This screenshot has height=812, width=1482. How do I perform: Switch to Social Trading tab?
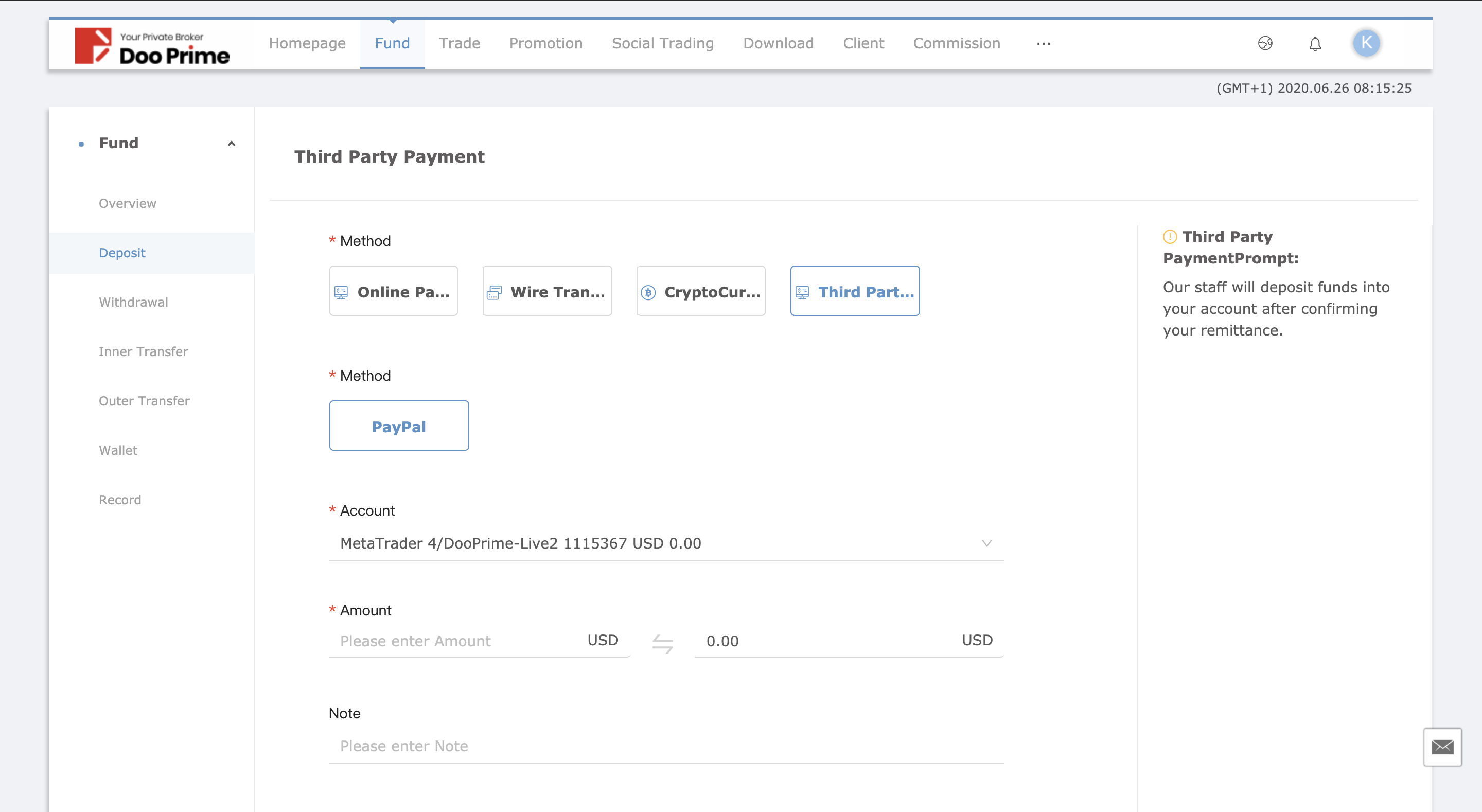663,44
